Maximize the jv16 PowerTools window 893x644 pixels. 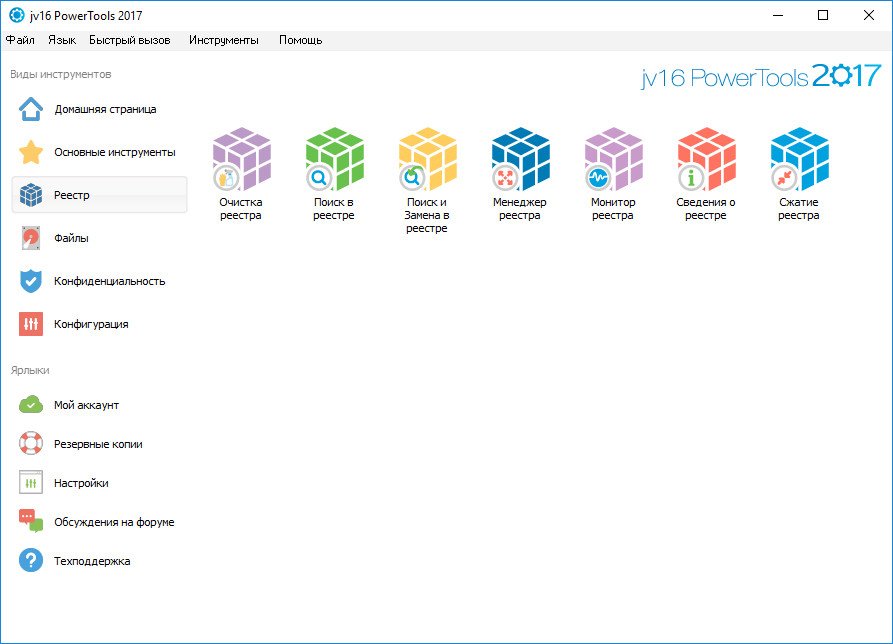(x=823, y=15)
